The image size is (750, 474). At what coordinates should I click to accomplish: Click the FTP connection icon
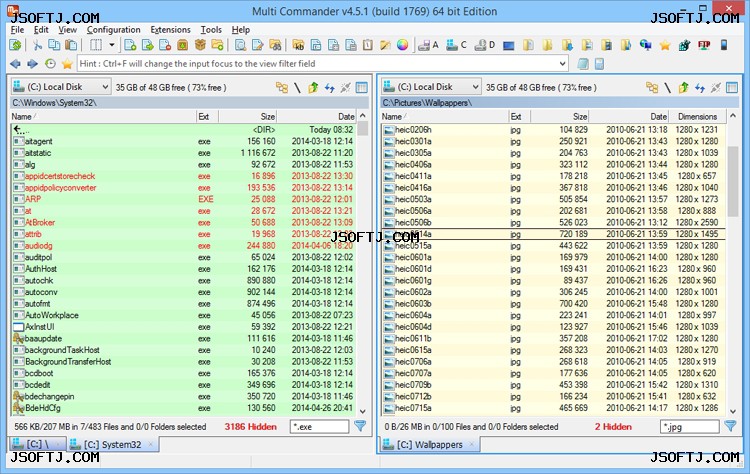click(x=704, y=45)
